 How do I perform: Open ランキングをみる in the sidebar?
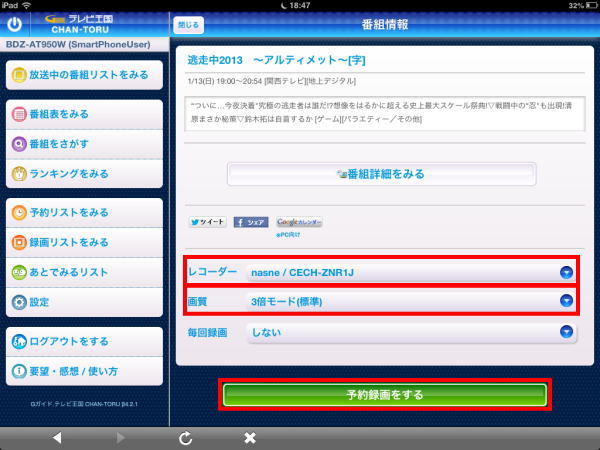click(84, 174)
